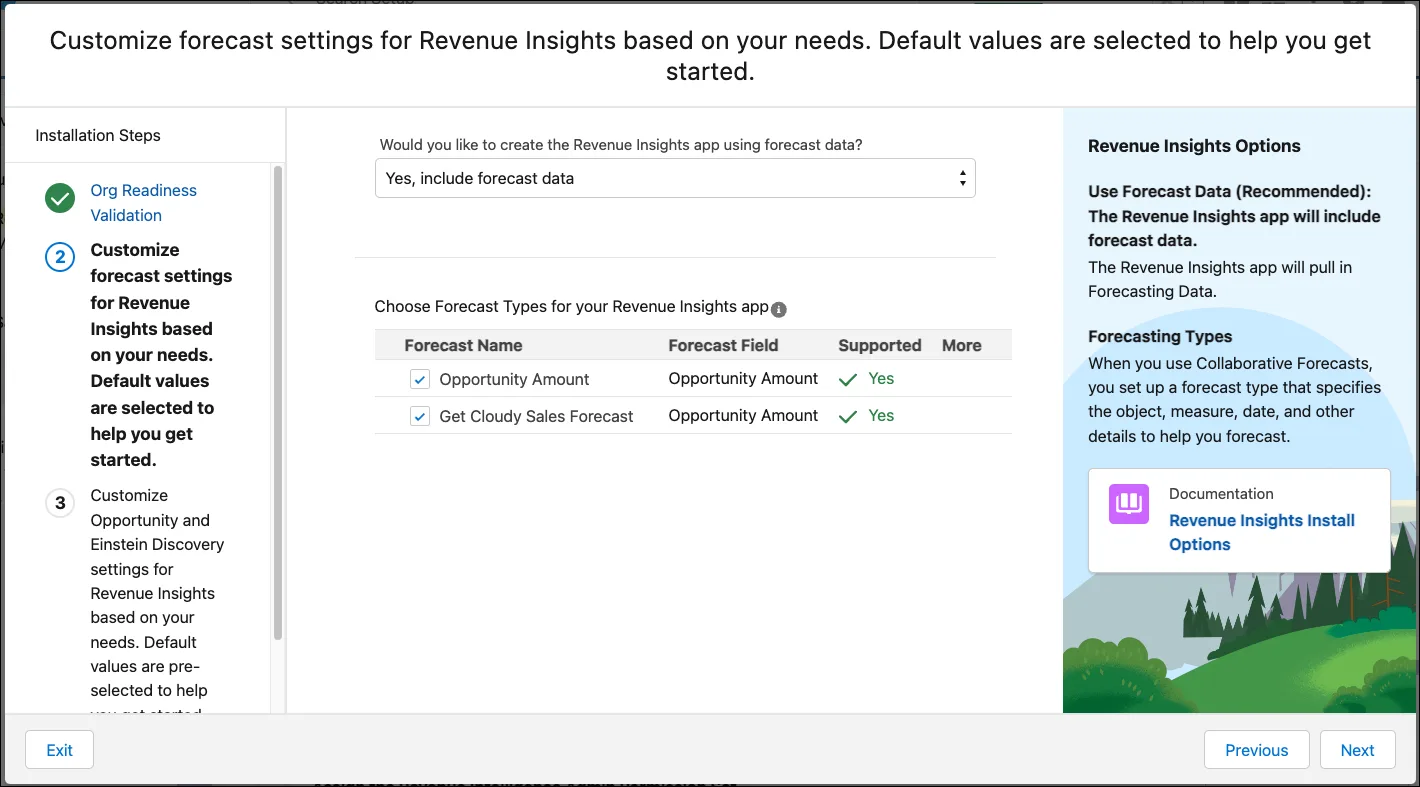Viewport: 1420px width, 787px height.
Task: Uncheck the Opportunity Amount forecast checkbox
Action: pyautogui.click(x=420, y=379)
